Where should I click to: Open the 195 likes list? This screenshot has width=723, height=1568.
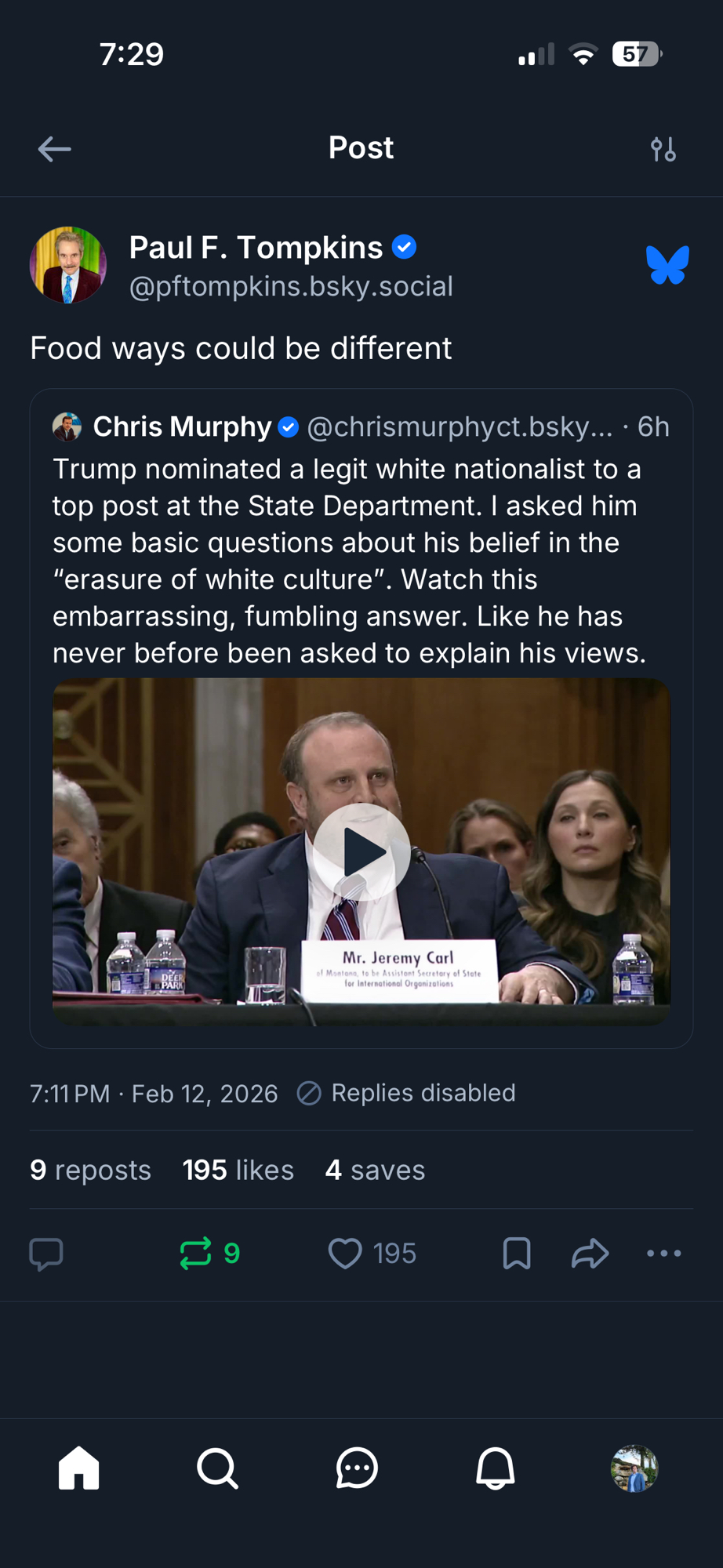click(x=238, y=1170)
